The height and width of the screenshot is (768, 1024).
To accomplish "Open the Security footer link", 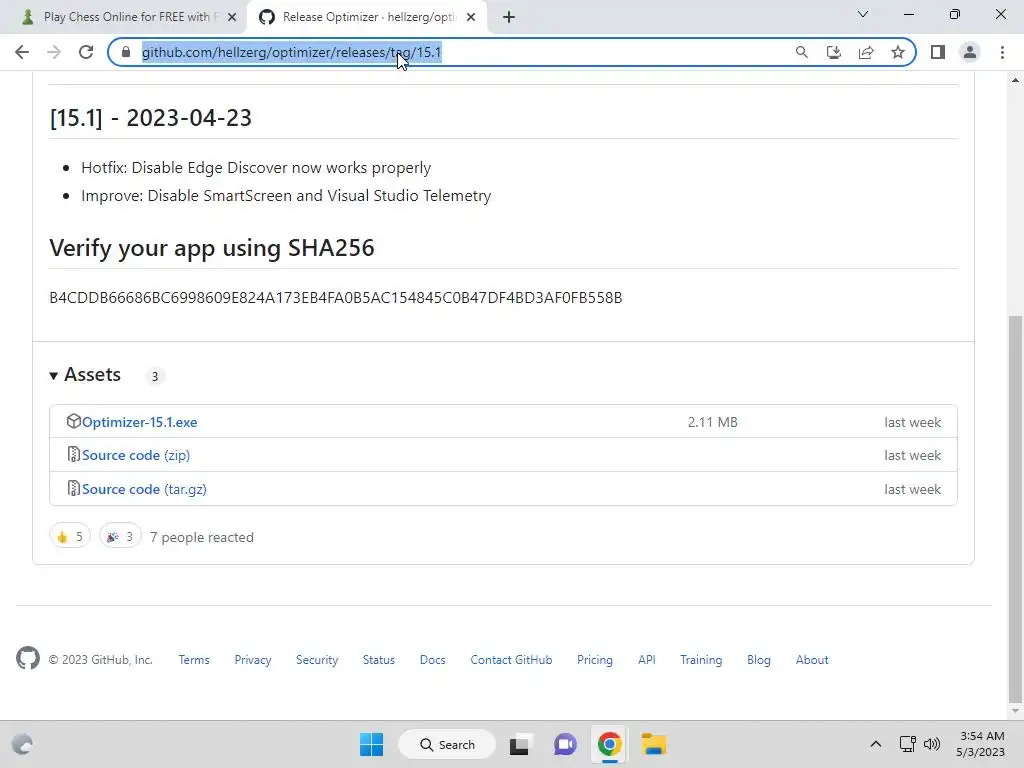I will (x=317, y=660).
